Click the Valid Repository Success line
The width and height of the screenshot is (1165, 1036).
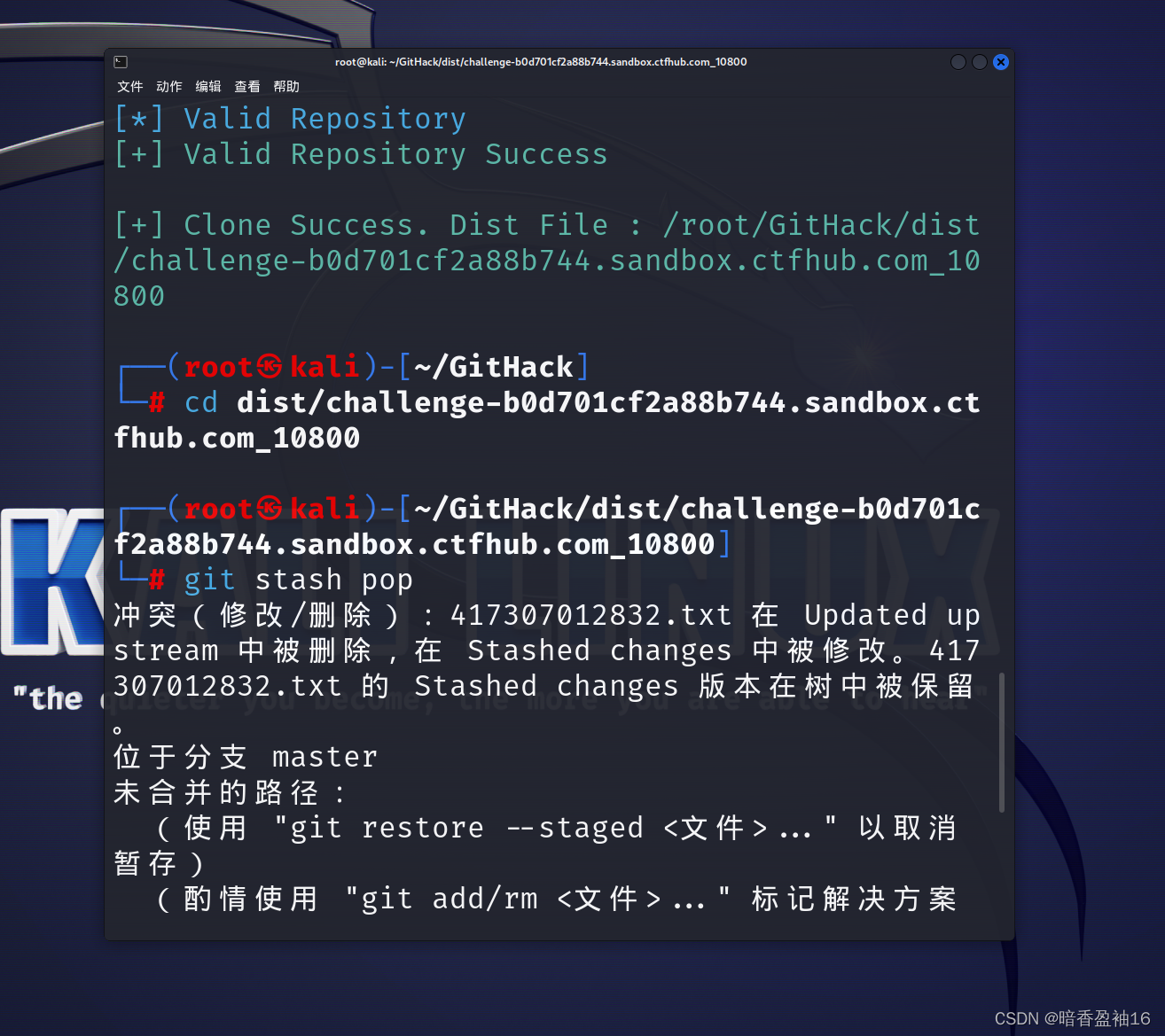360,153
